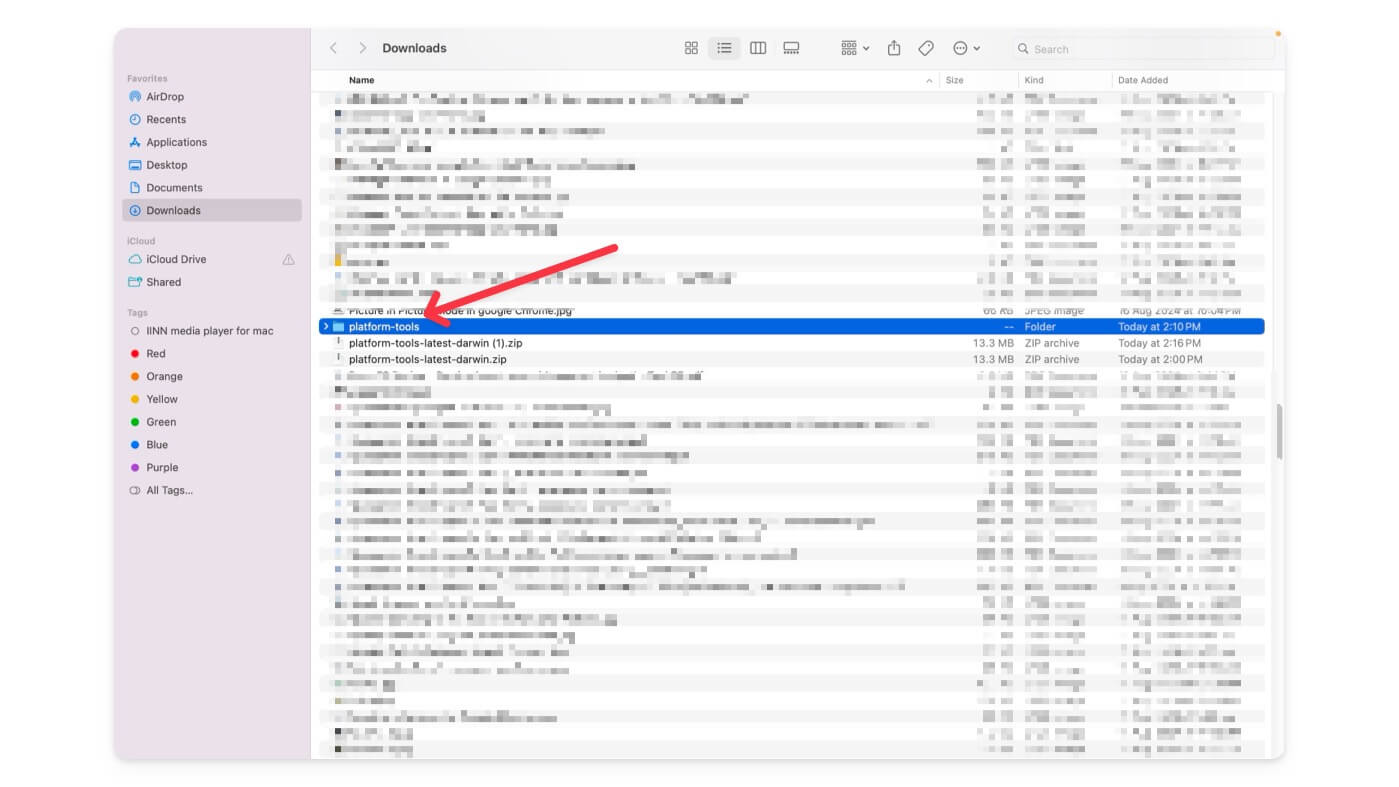The width and height of the screenshot is (1399, 787).
Task: Click the Favorites section header
Action: click(x=147, y=78)
